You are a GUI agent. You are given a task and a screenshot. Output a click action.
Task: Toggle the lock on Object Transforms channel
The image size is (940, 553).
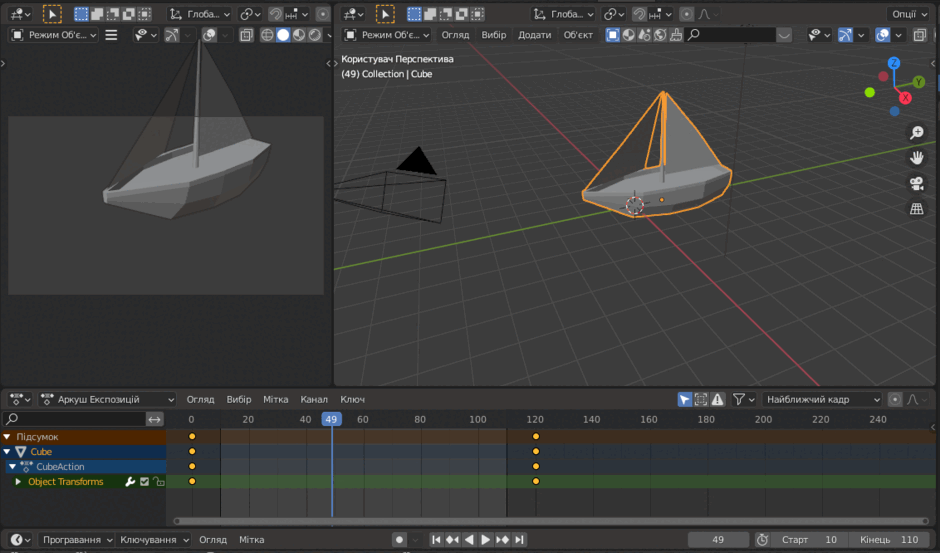point(158,482)
